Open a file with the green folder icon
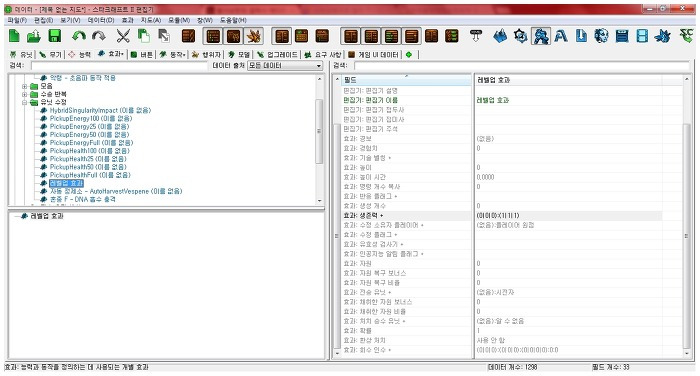Viewport: 700px width, 376px height. [x=33, y=36]
